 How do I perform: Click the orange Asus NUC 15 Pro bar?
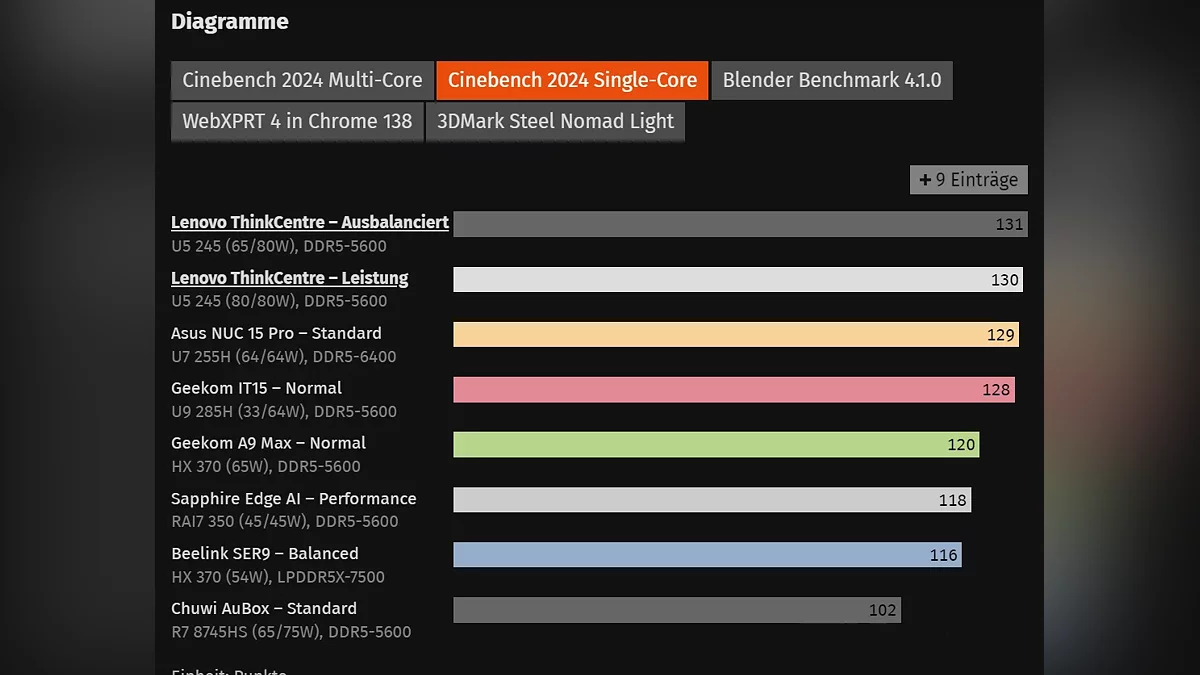pyautogui.click(x=735, y=335)
